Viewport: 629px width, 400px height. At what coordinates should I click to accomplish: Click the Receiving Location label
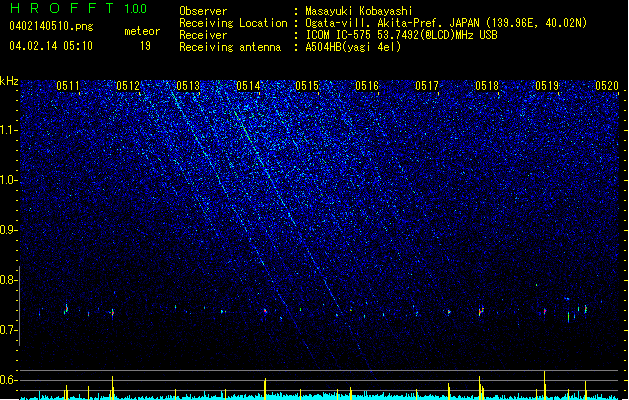233,23
